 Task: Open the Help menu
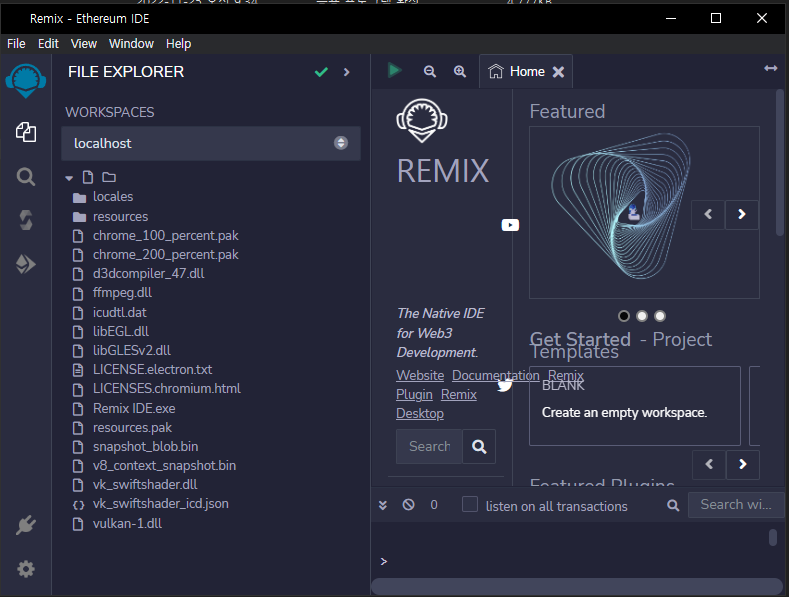179,44
